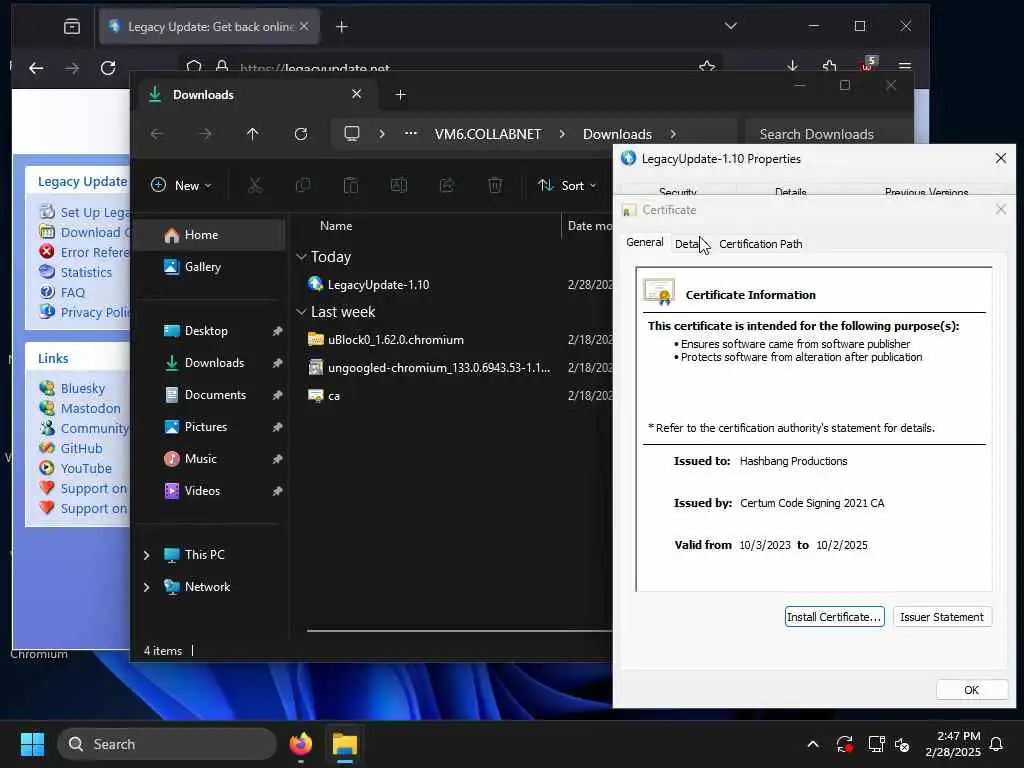Switch to certificate General tab
1024x768 pixels.
[644, 242]
